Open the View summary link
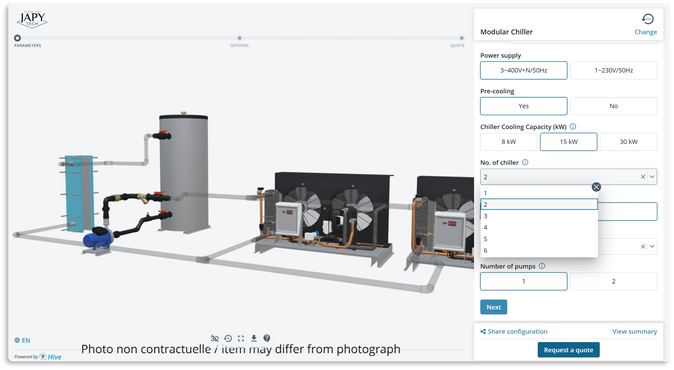 tap(634, 331)
